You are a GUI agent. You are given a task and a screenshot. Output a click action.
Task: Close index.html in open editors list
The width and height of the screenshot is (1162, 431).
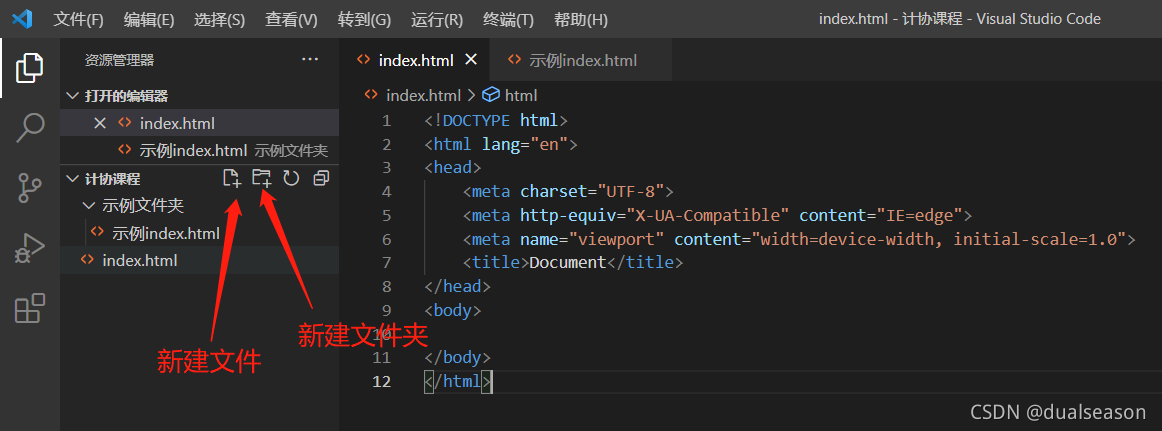point(101,123)
